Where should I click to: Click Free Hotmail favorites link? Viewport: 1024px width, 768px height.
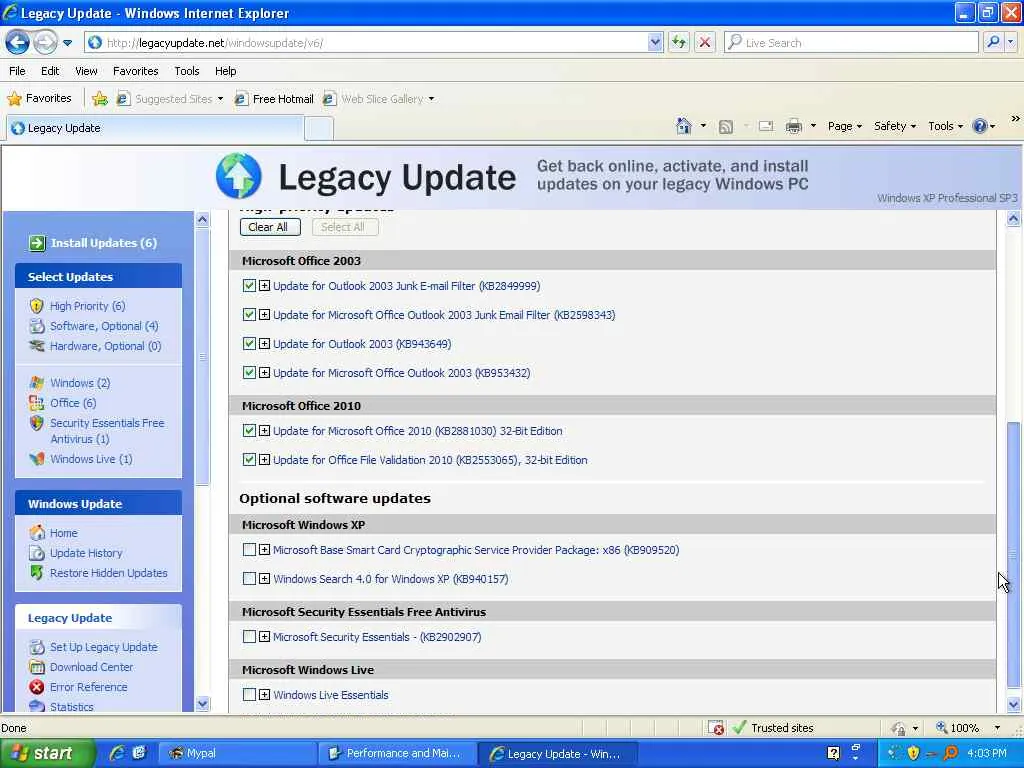point(274,99)
